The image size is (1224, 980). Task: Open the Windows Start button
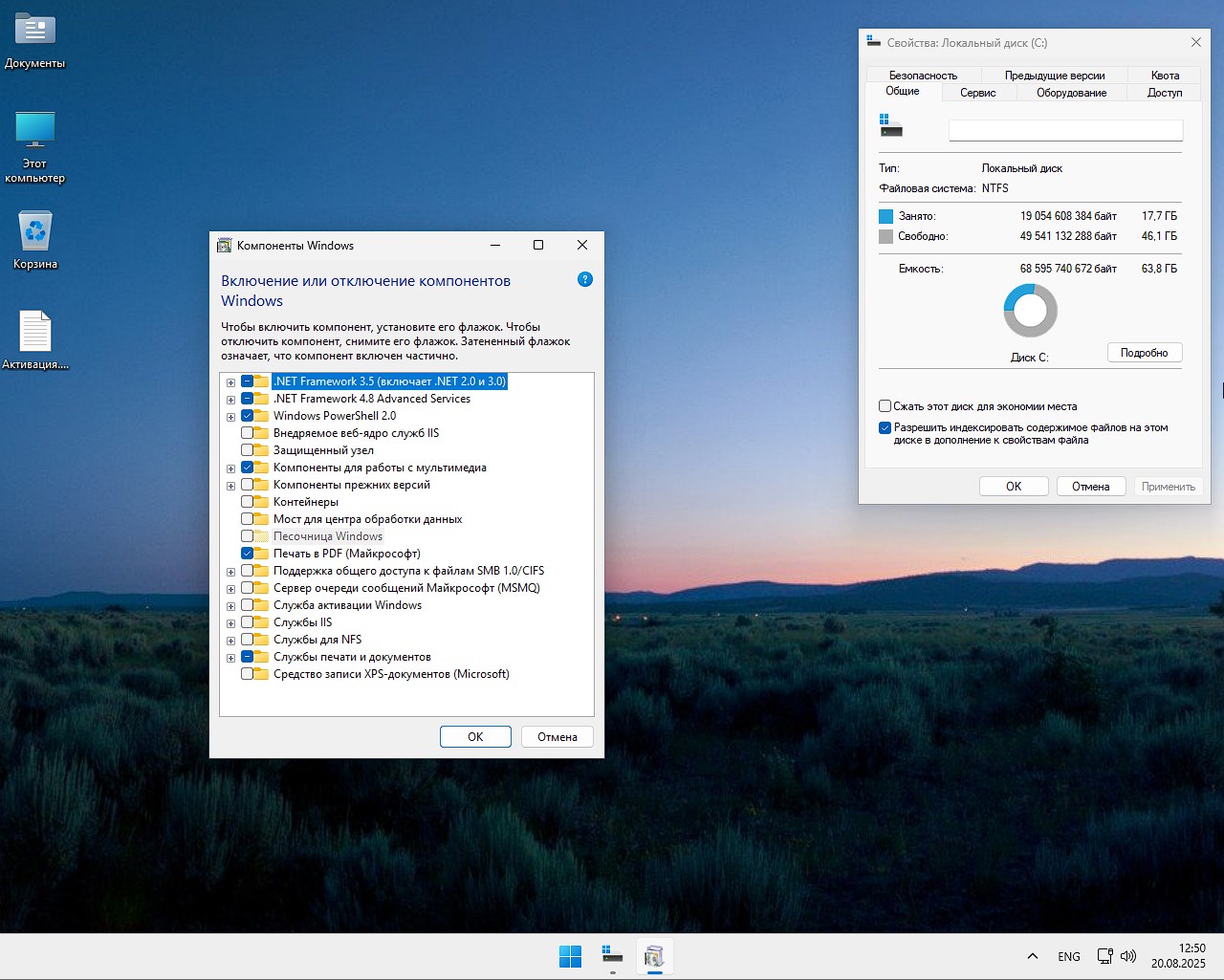[x=570, y=956]
